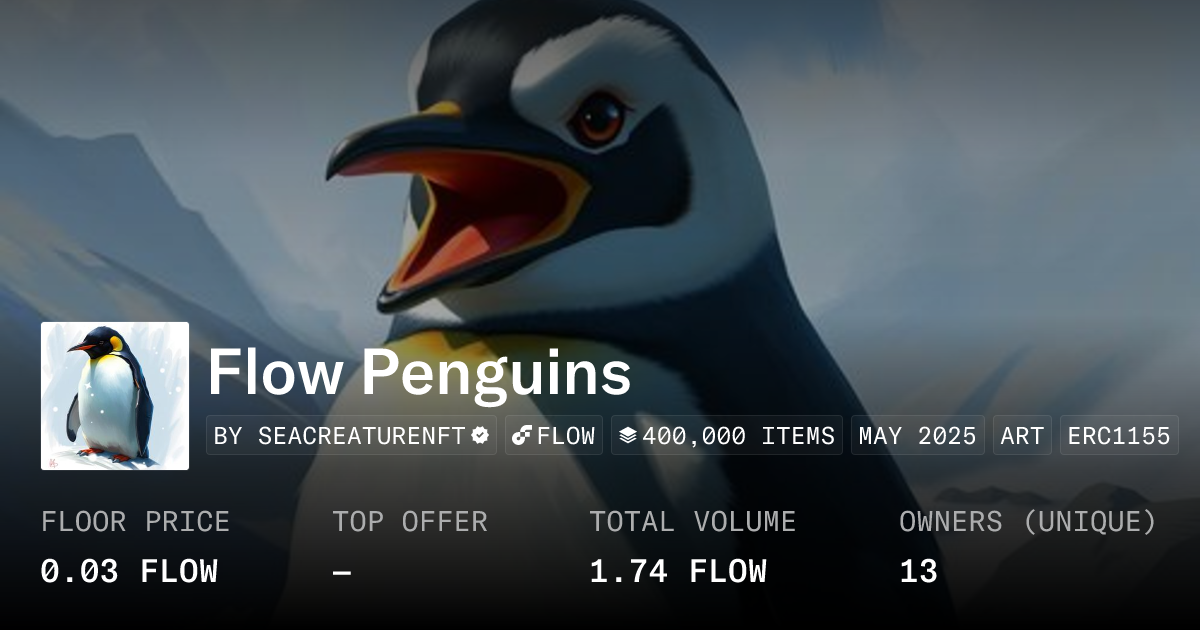Click the 400,000 ITEMS badge

click(x=727, y=436)
